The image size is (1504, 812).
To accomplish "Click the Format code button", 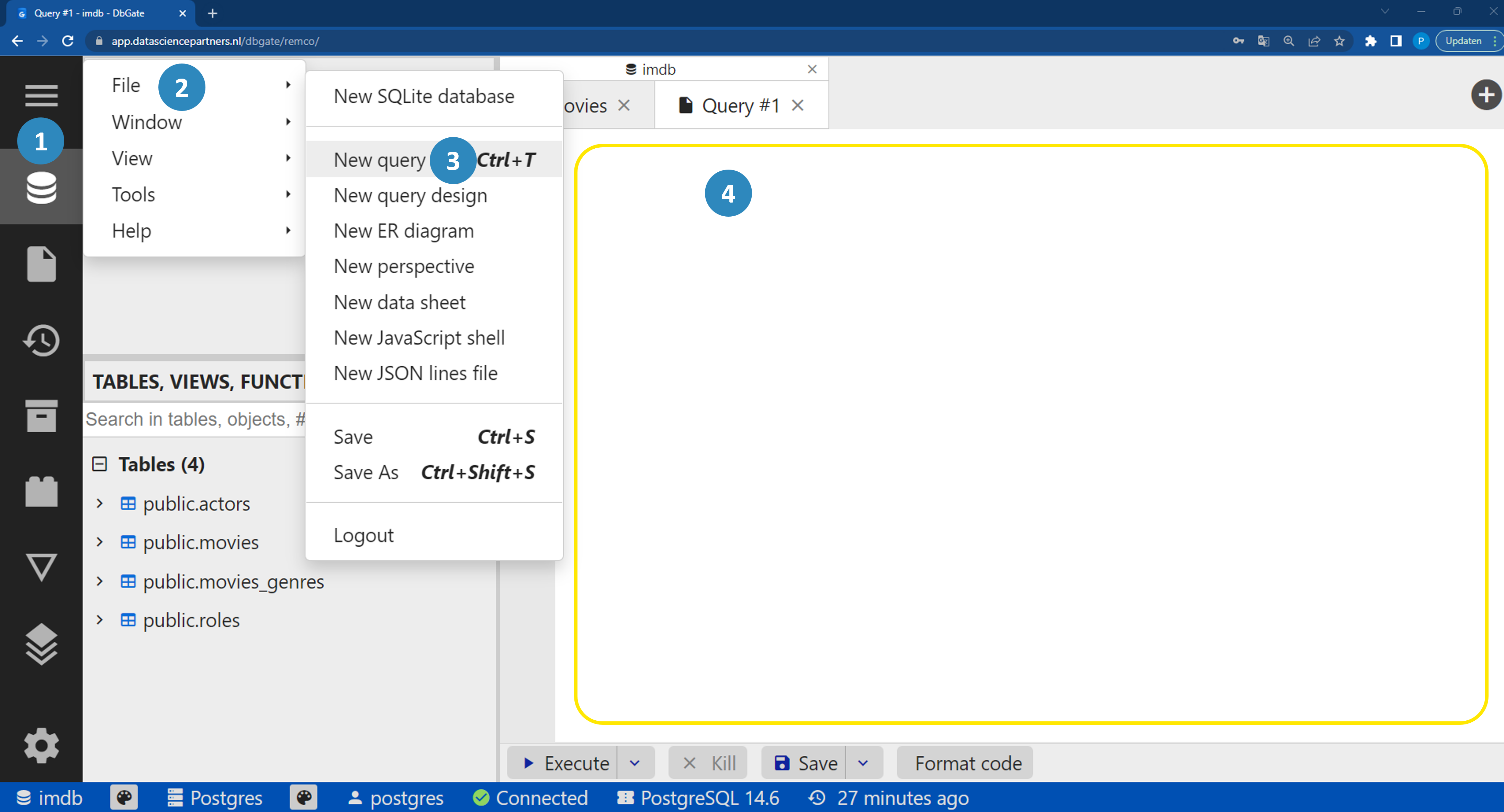I will pos(967,763).
